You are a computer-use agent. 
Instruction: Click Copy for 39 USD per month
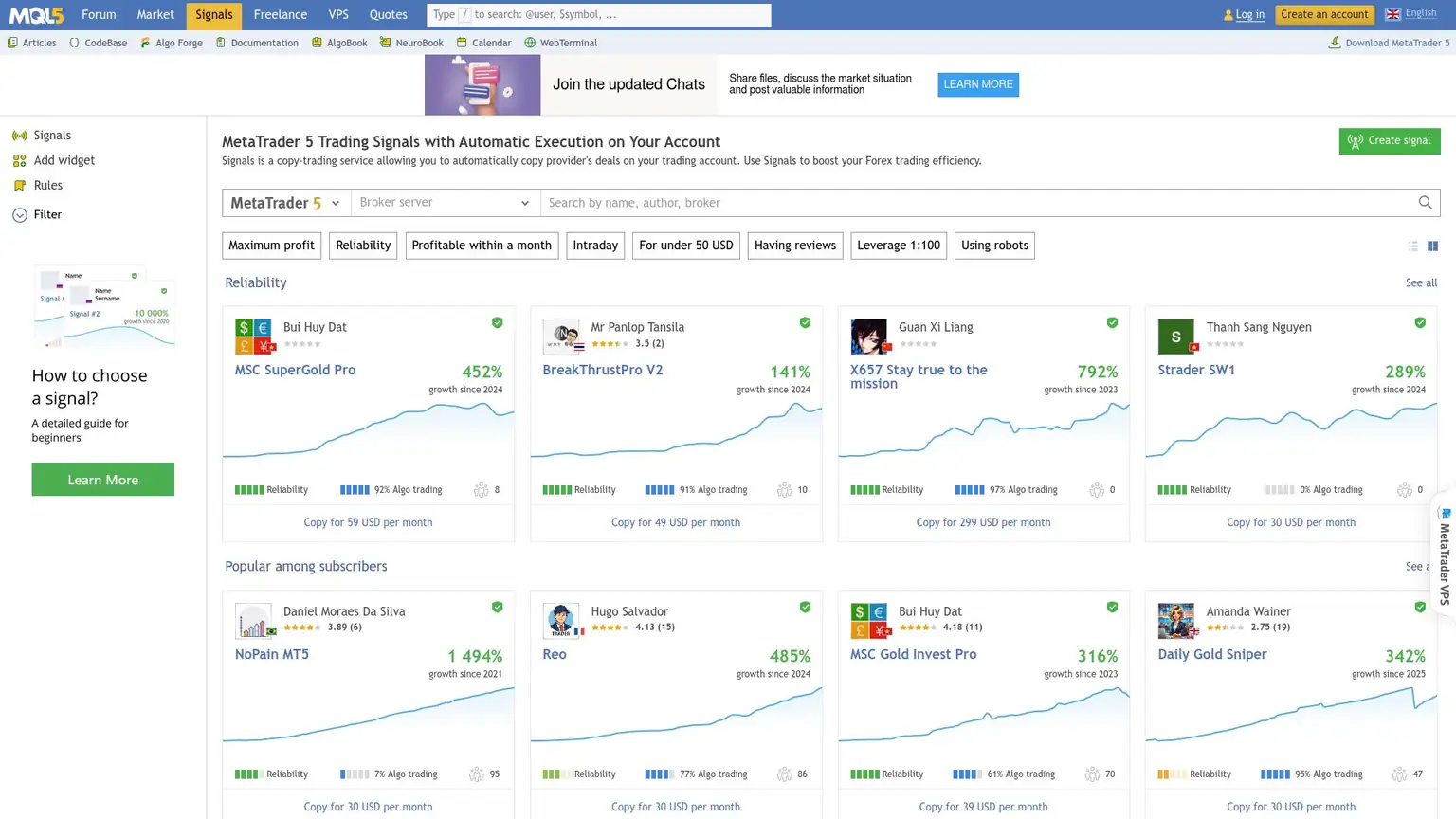[x=983, y=807]
